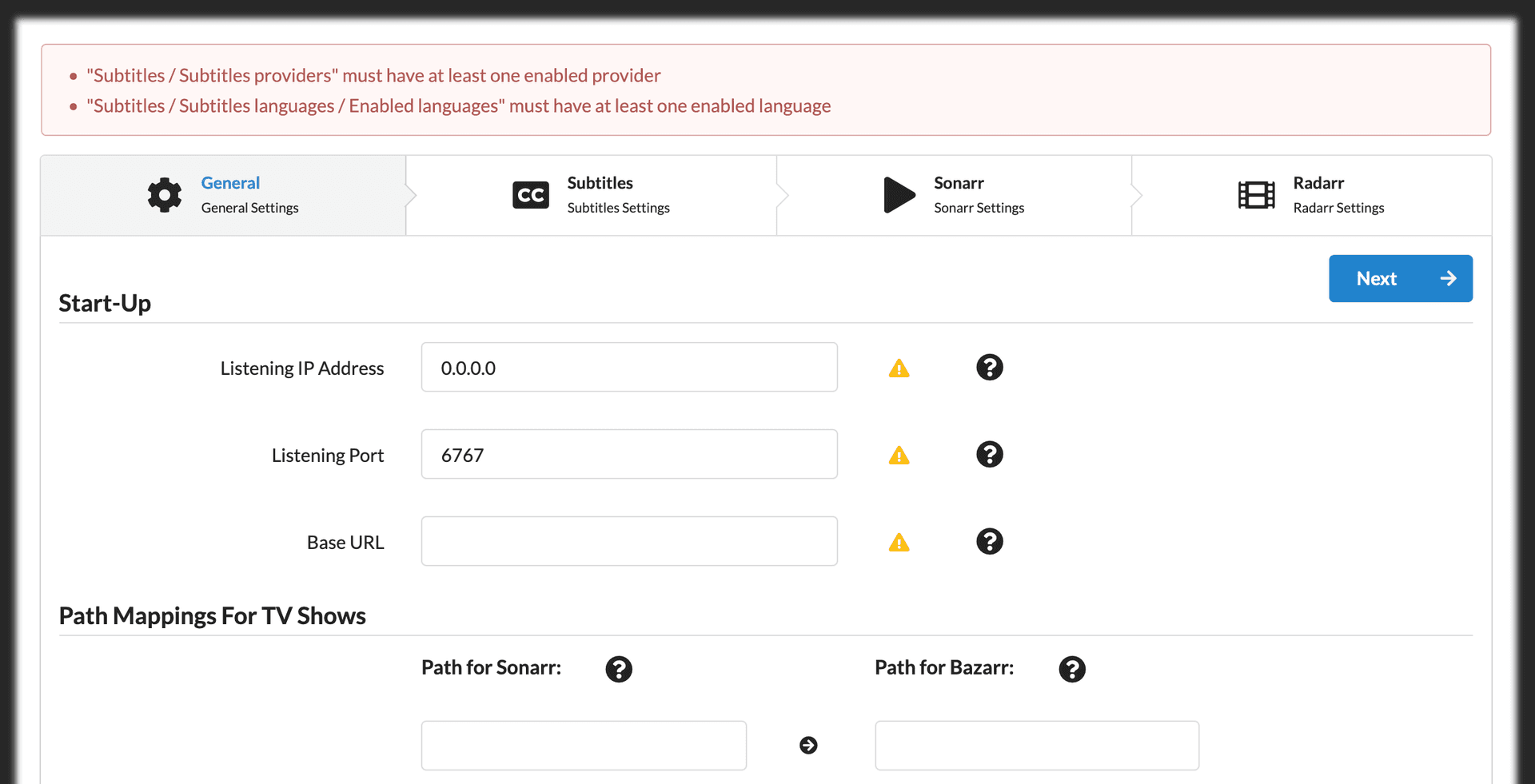Viewport: 1535px width, 784px height.
Task: Click the warning icon beside Listening IP Address
Action: coord(899,368)
